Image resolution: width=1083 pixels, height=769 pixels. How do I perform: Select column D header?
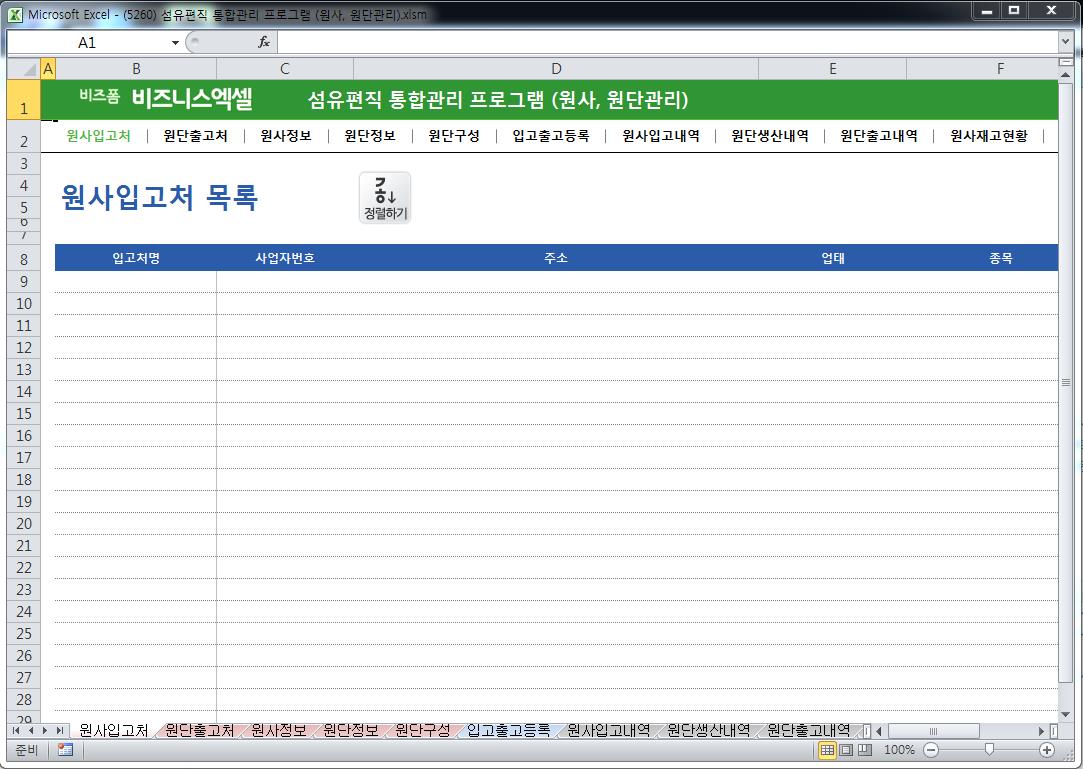(556, 69)
